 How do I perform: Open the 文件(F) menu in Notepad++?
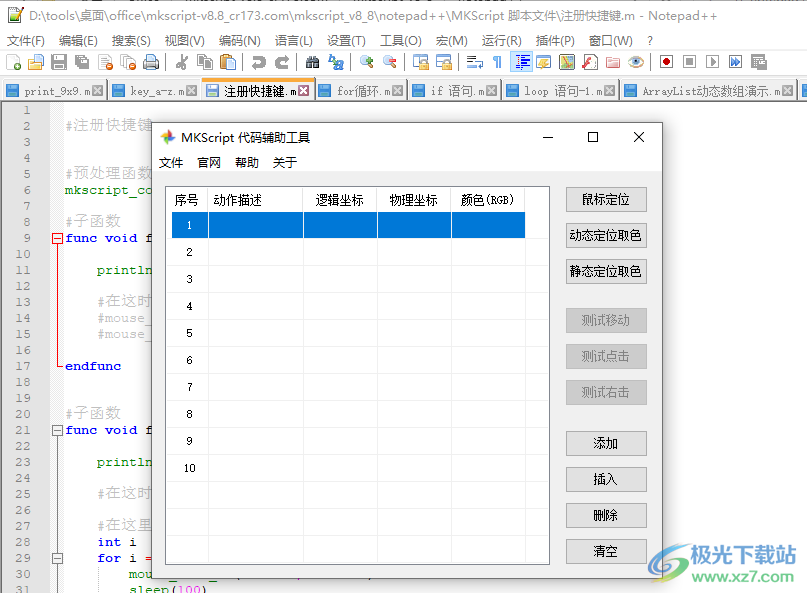coord(26,41)
